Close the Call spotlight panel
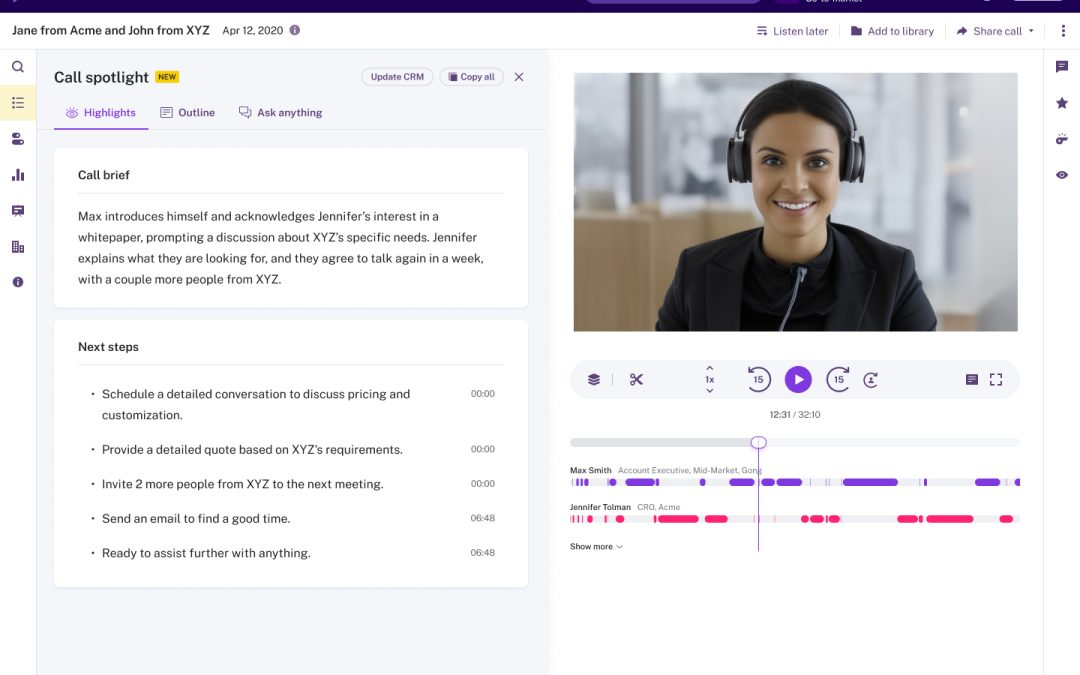This screenshot has width=1080, height=675. pyautogui.click(x=519, y=77)
